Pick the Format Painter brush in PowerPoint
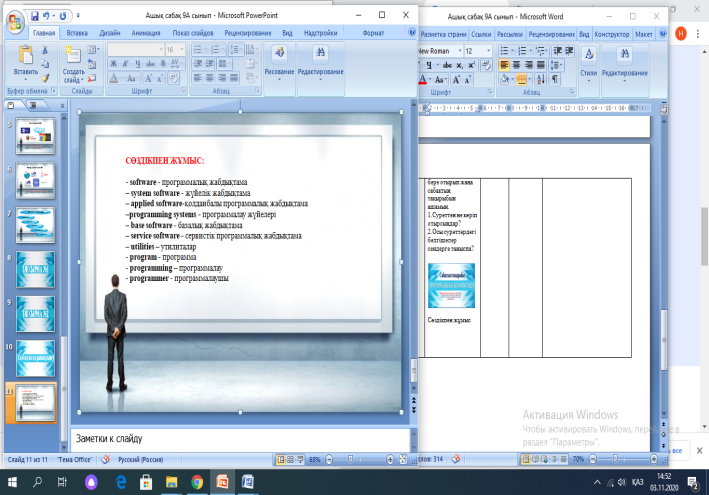Image resolution: width=709 pixels, height=495 pixels. pos(45,78)
